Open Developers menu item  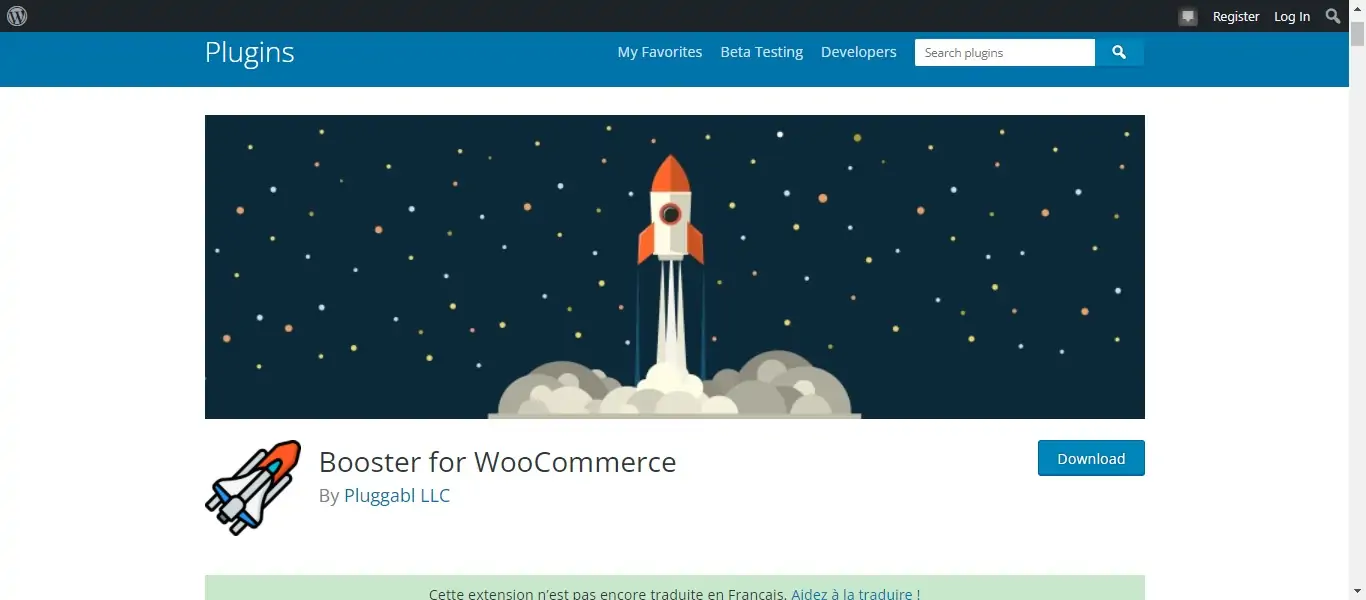tap(859, 52)
